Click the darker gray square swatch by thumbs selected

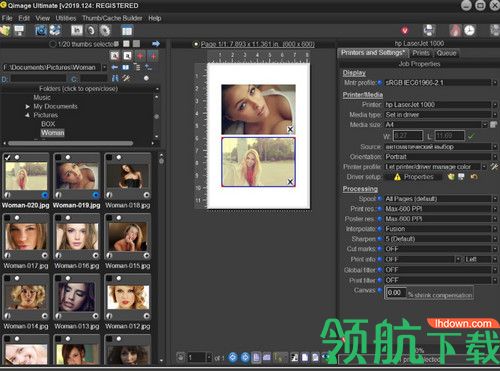coord(136,44)
